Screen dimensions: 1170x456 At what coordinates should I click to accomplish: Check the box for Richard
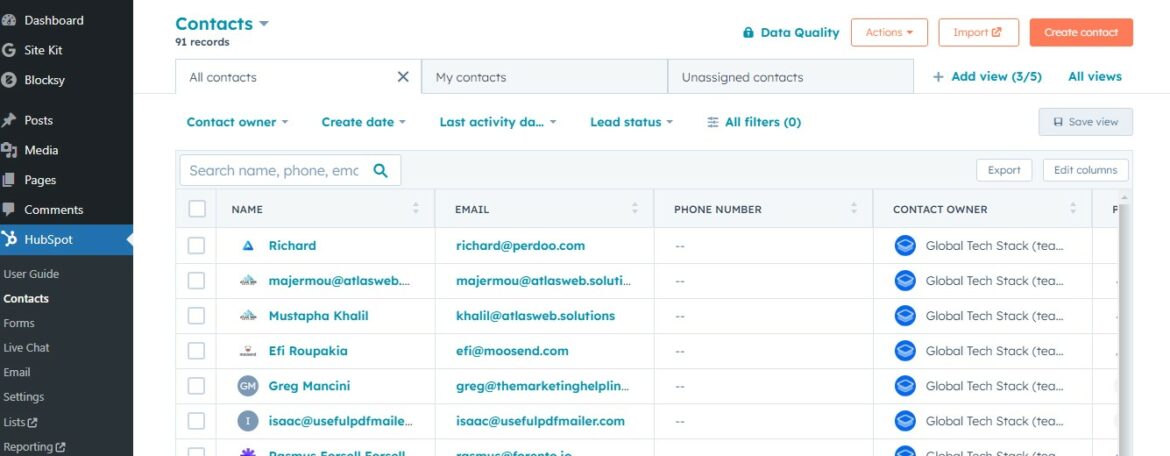pos(196,246)
